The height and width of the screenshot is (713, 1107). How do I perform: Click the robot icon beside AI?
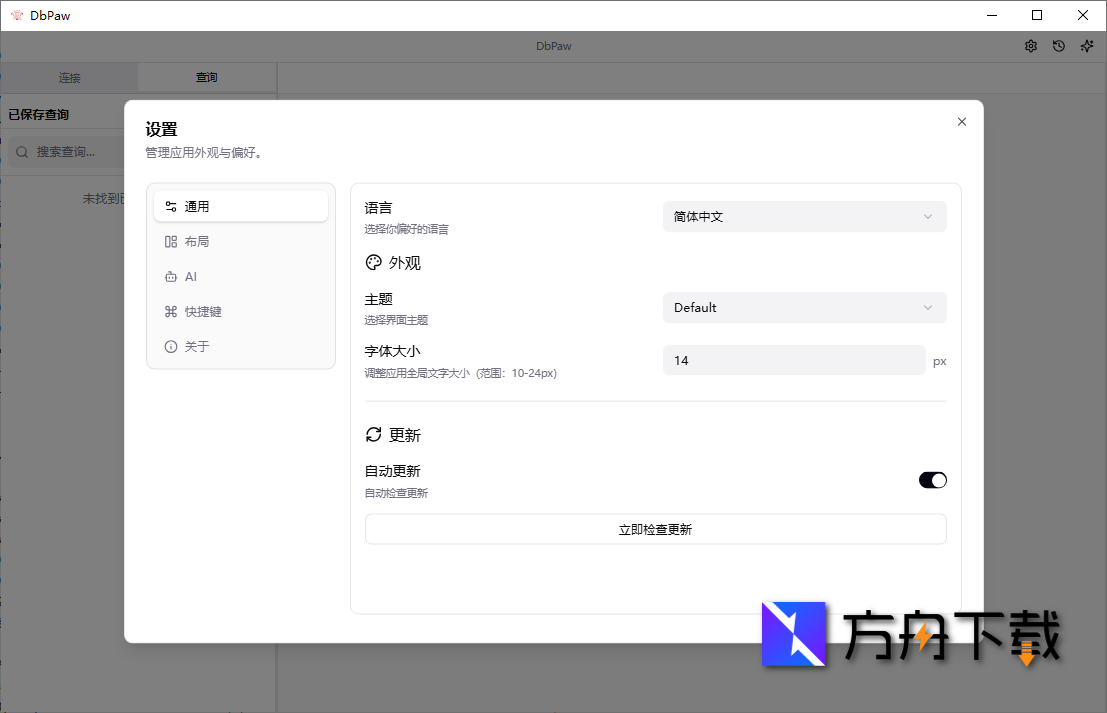[x=171, y=277]
